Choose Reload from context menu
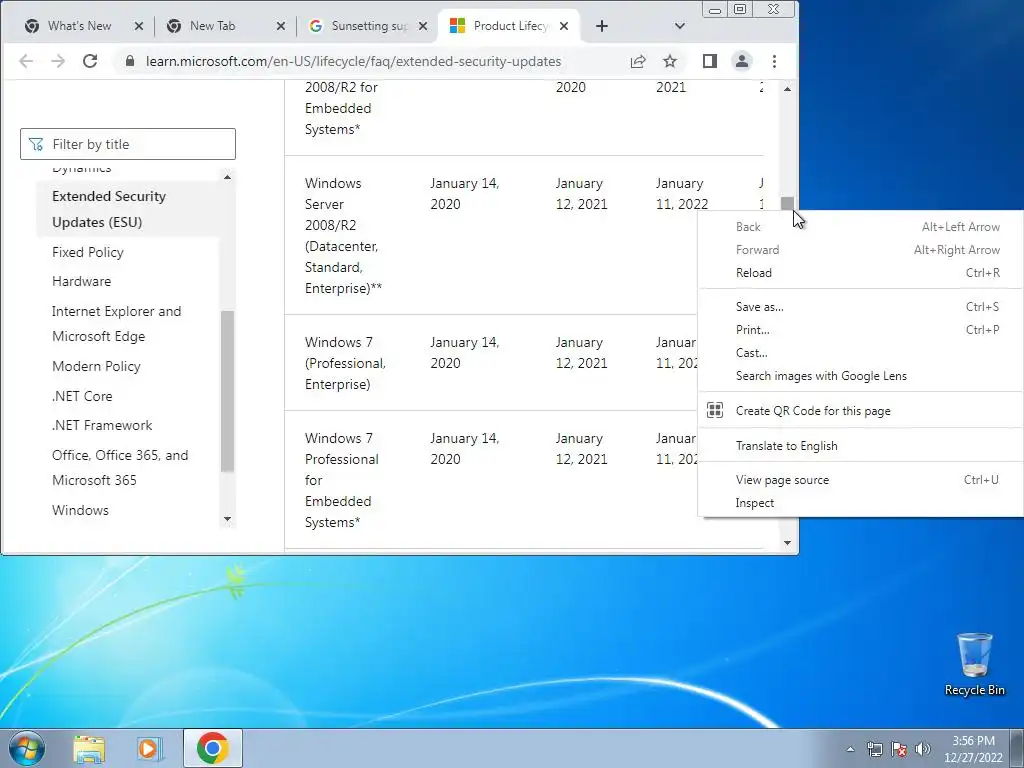 pyautogui.click(x=861, y=273)
